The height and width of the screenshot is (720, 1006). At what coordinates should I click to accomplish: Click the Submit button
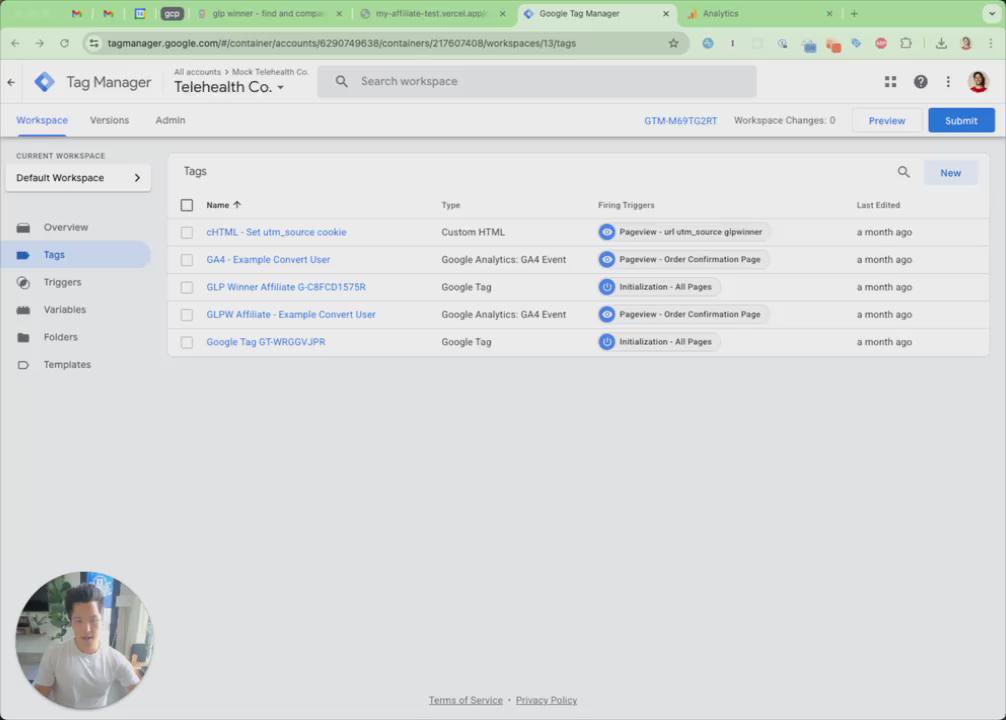(x=960, y=121)
